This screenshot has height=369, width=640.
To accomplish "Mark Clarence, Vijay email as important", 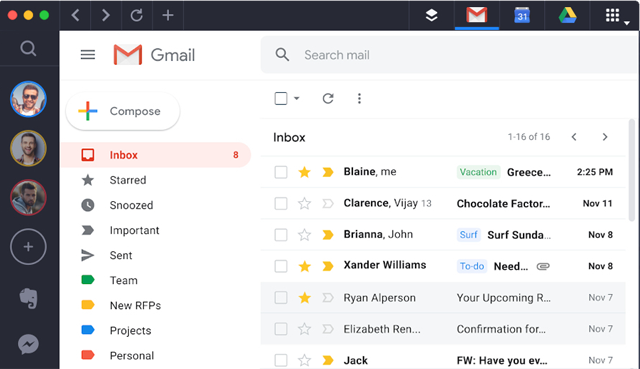I will (328, 203).
